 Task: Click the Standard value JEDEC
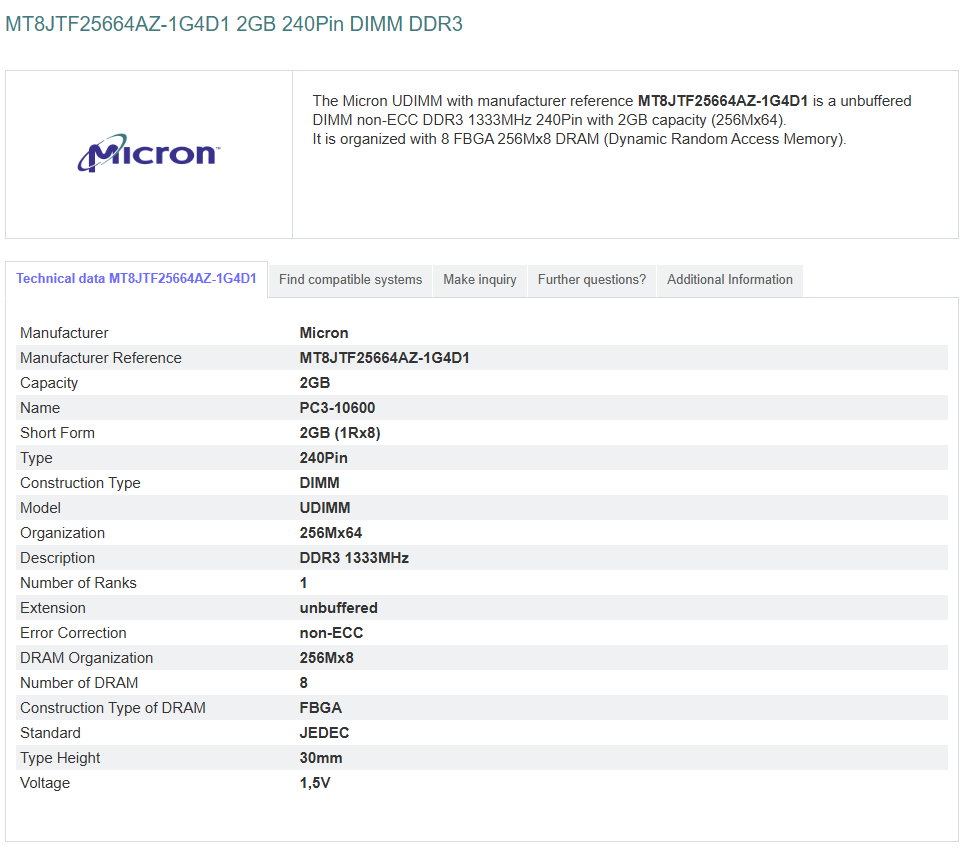point(324,733)
